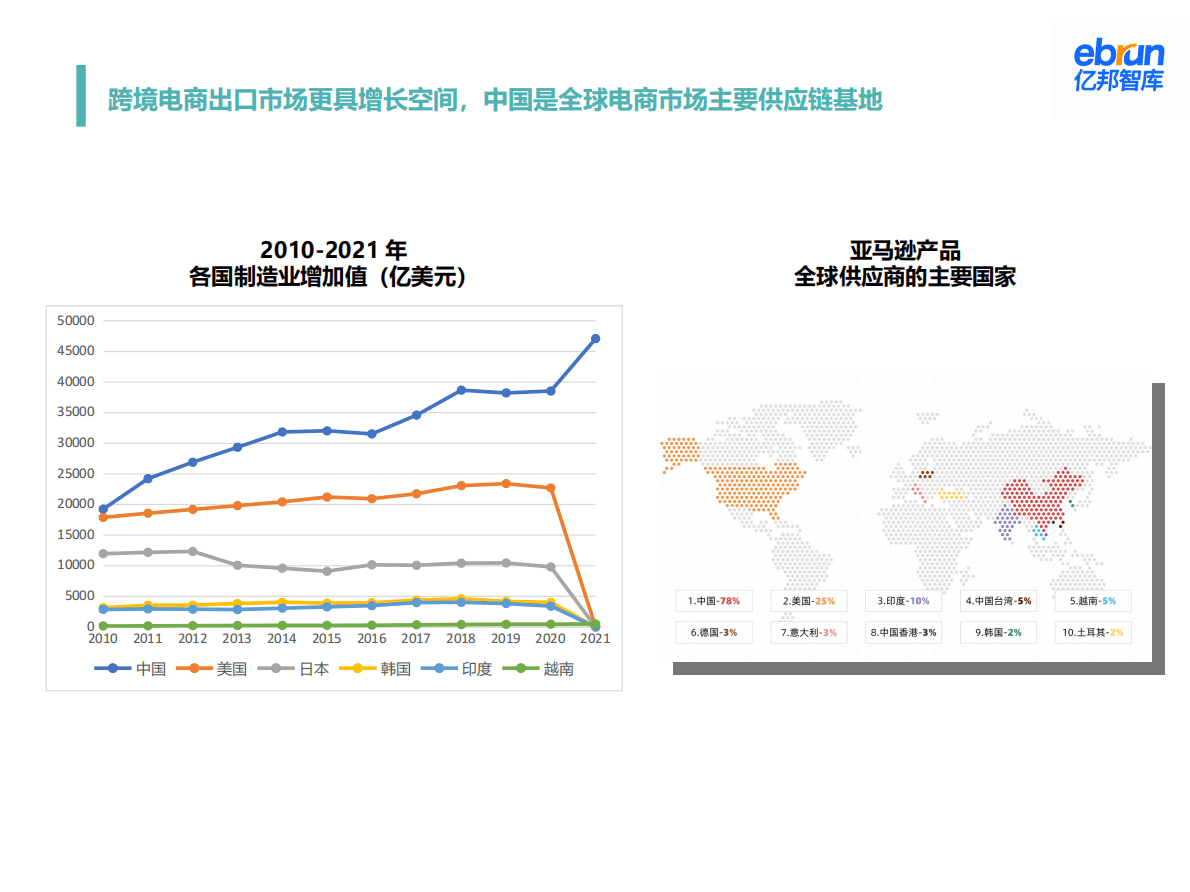This screenshot has width=1190, height=892.
Task: Click the 10.土耳其-2% label box
Action: [x=1093, y=632]
